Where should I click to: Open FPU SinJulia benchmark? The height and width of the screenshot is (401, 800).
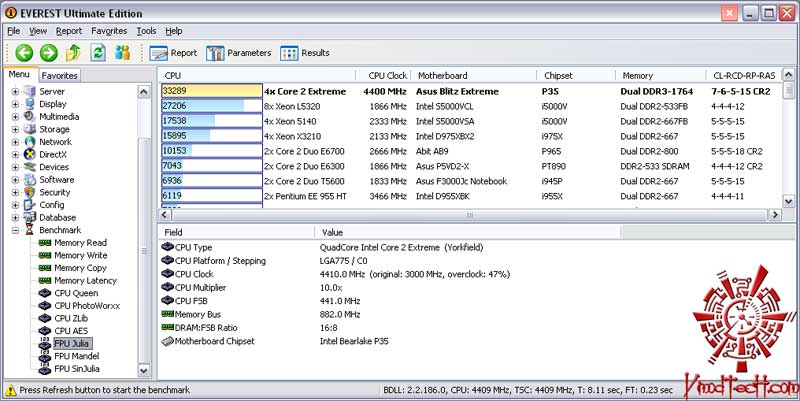coord(77,369)
